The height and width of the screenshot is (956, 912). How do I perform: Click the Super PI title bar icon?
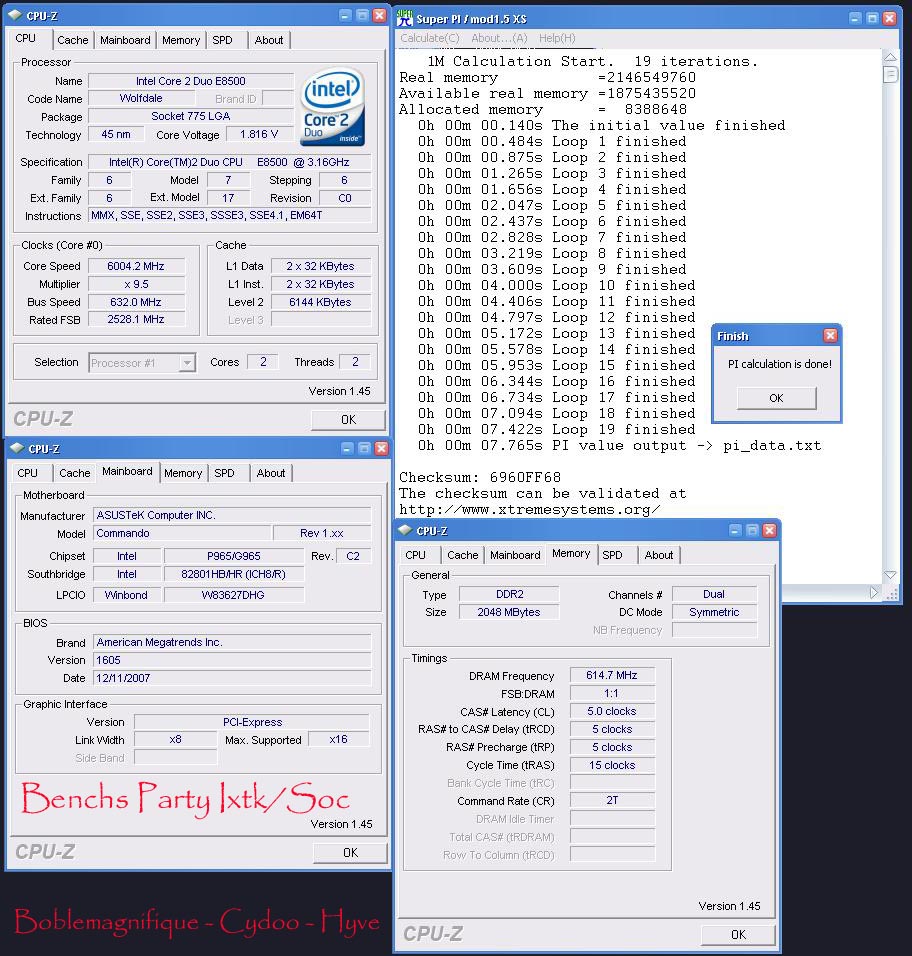point(405,18)
